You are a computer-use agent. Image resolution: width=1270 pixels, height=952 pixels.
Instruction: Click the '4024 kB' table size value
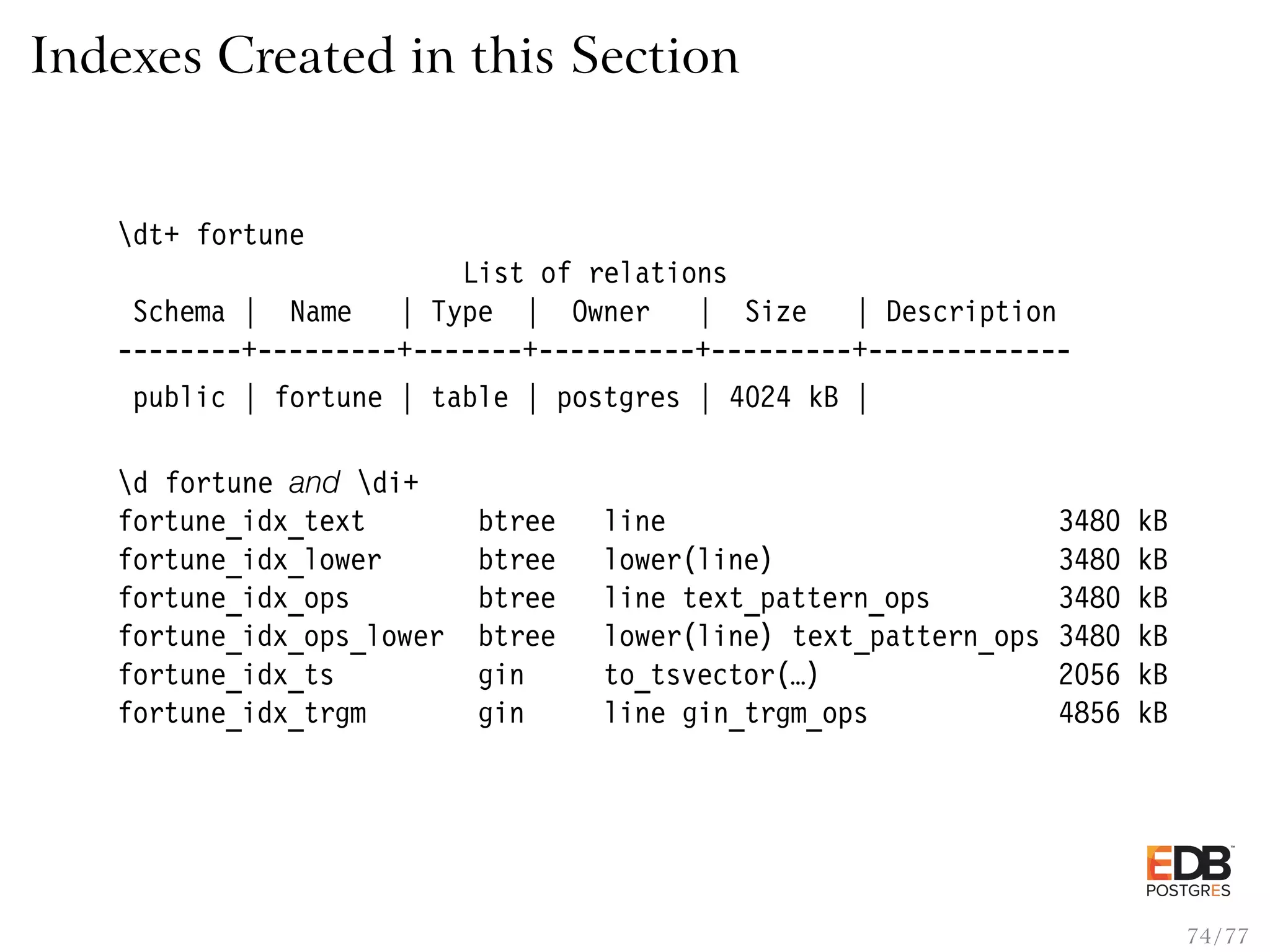pos(783,397)
